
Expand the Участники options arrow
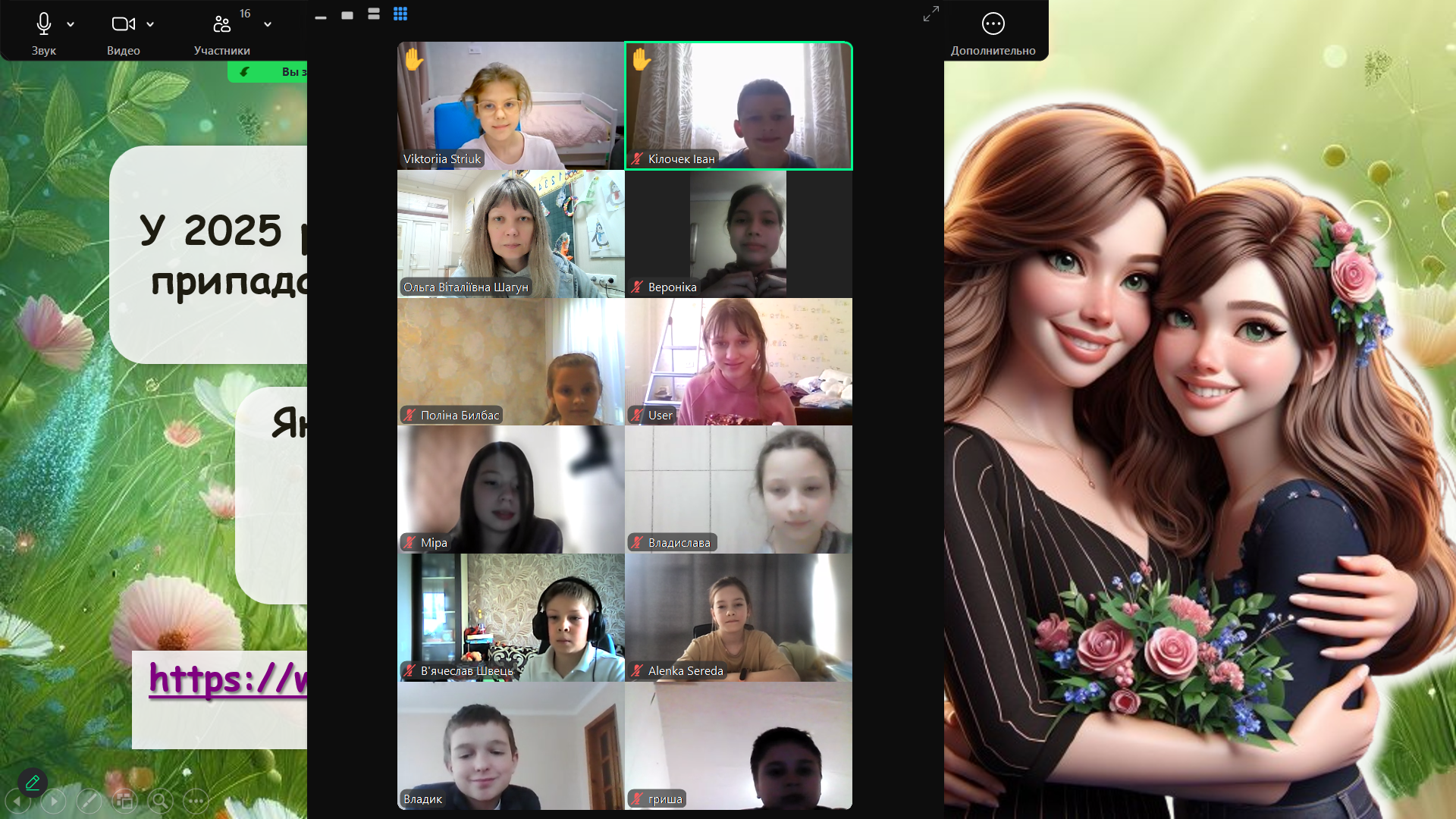[x=268, y=24]
